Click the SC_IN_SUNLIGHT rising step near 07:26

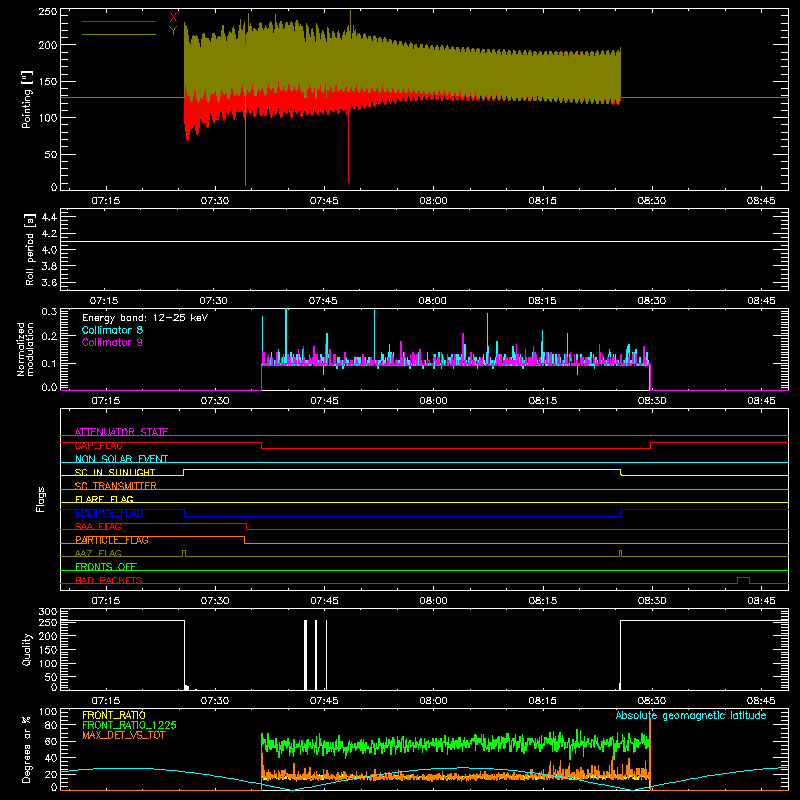pyautogui.click(x=184, y=472)
